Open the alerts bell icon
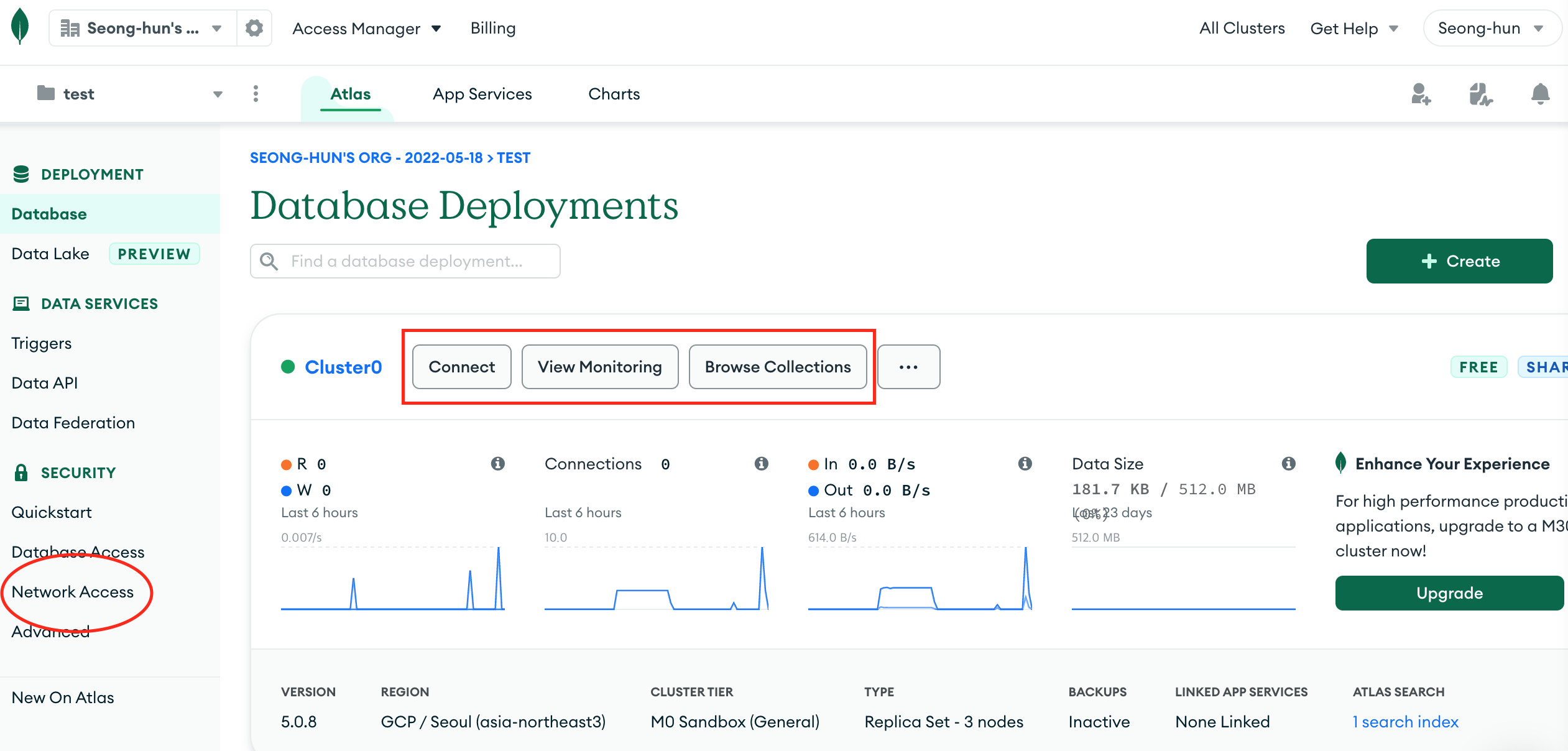The image size is (1568, 751). [x=1540, y=94]
